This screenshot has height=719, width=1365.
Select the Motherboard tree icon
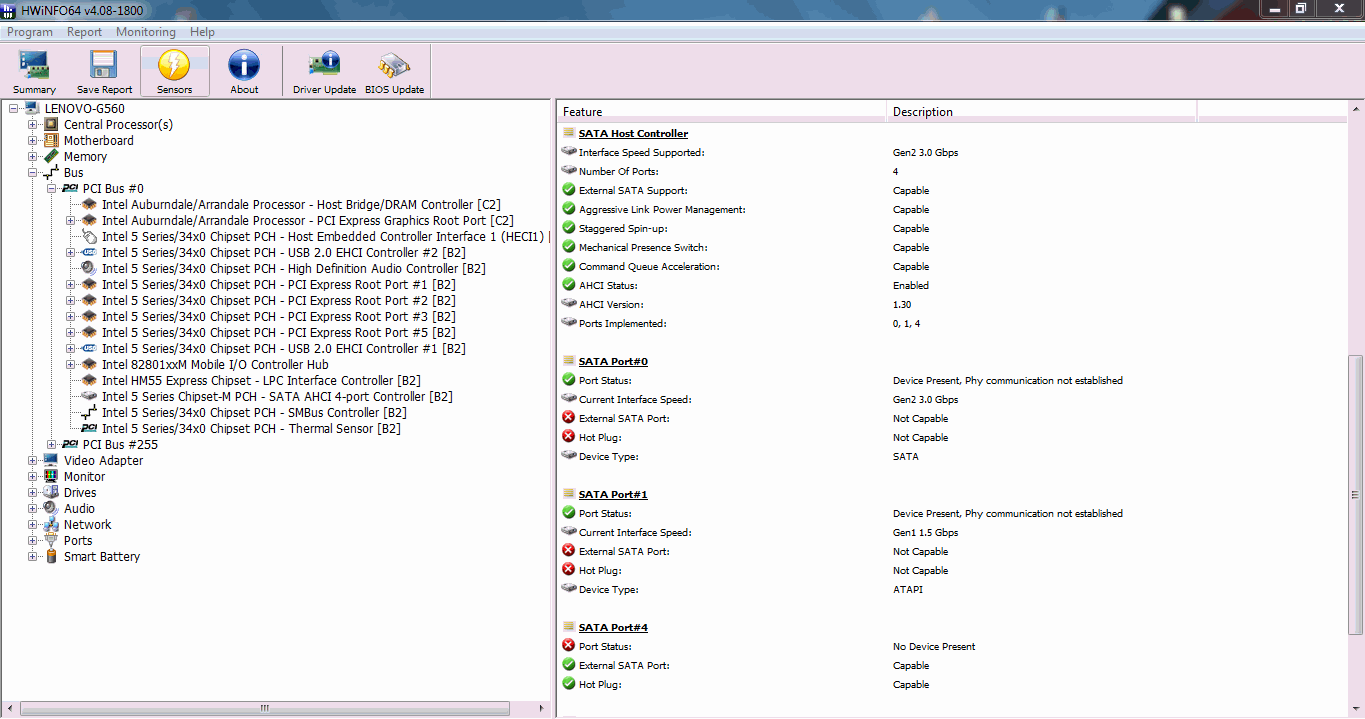pyautogui.click(x=51, y=141)
